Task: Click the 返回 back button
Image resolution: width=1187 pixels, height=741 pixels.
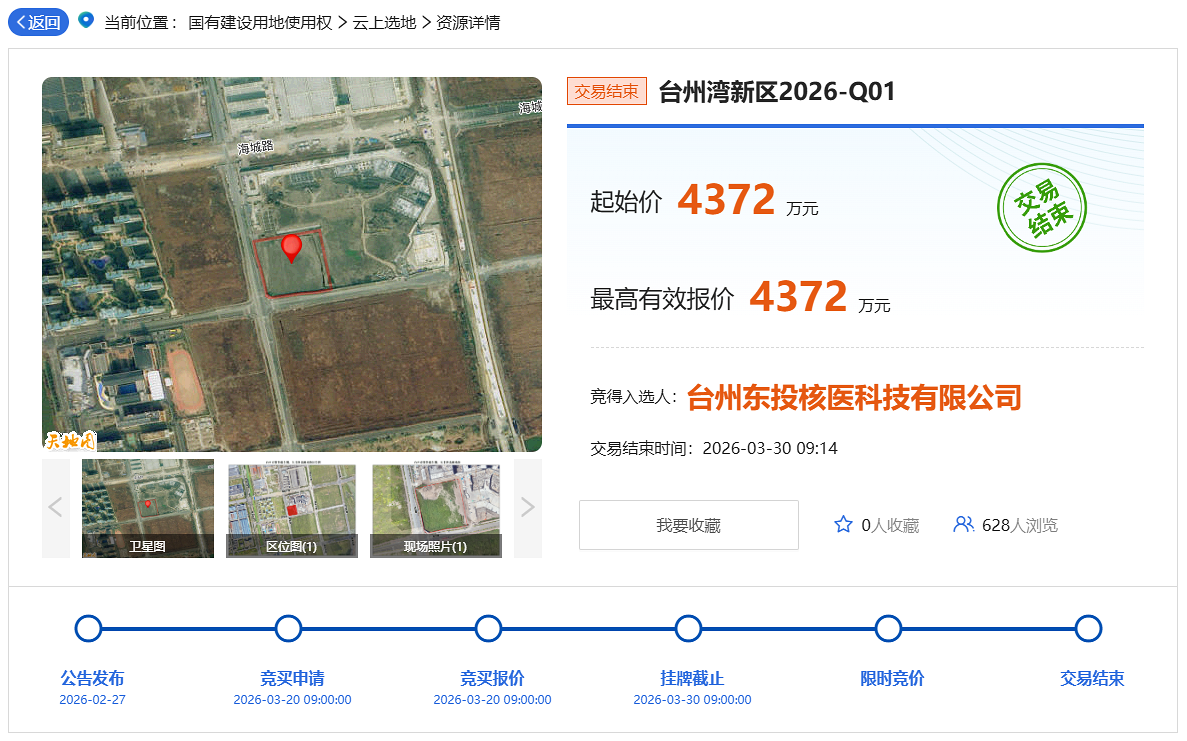Action: (38, 22)
